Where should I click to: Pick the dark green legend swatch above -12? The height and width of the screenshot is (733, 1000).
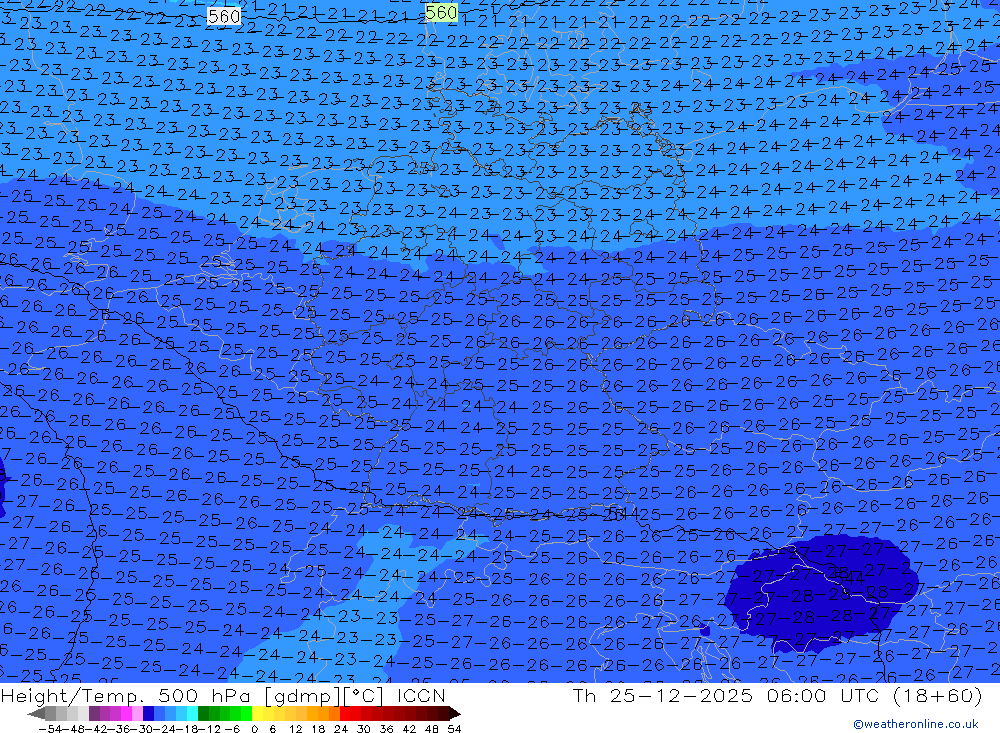point(203,713)
